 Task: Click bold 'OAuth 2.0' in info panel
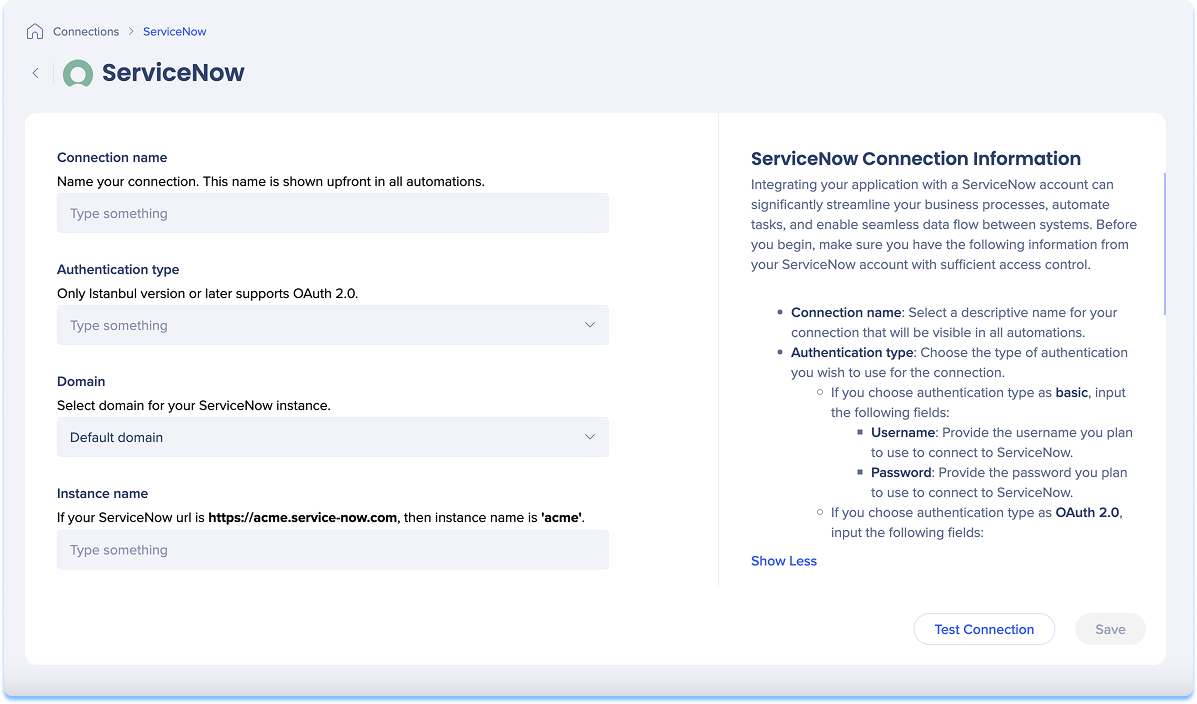coord(1088,512)
